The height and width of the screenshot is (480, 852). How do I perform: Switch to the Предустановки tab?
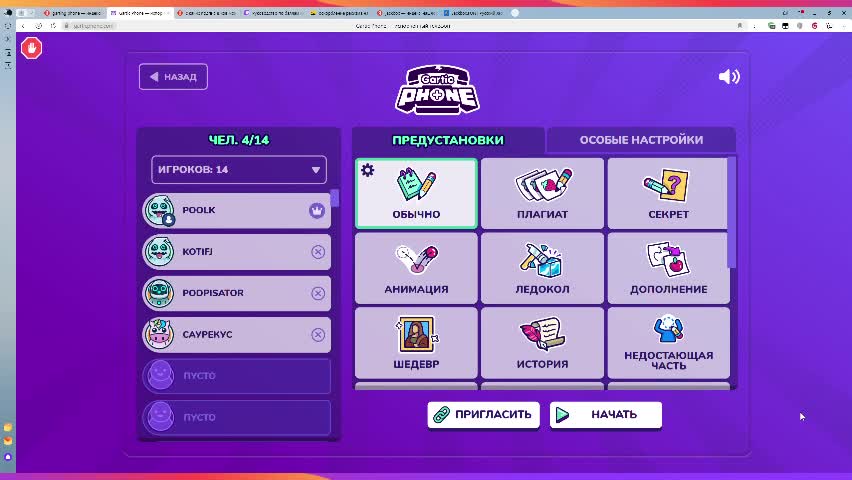pyautogui.click(x=448, y=140)
